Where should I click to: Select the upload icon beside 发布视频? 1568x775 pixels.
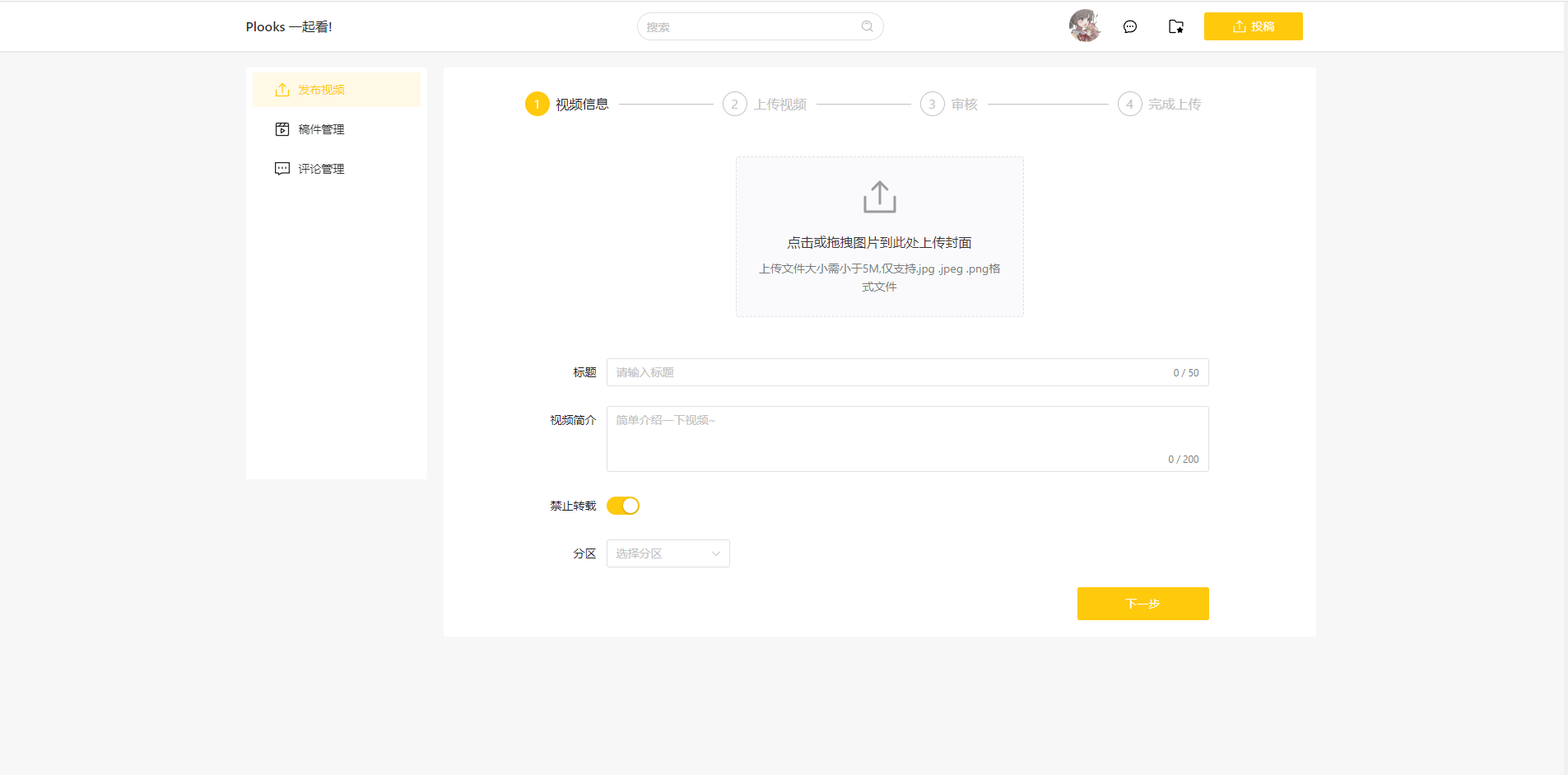pos(282,89)
